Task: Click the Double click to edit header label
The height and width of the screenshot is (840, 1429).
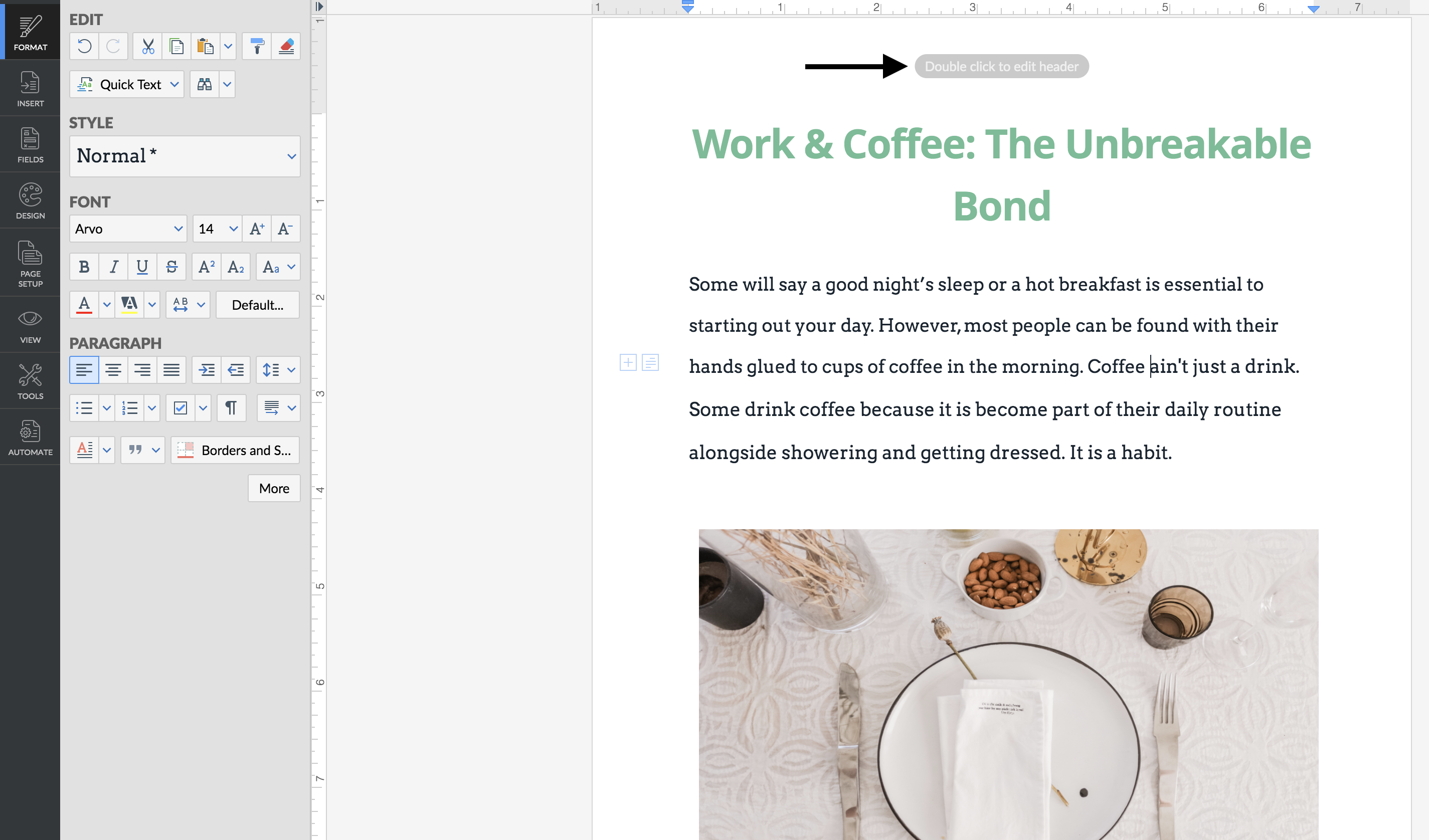Action: 1001,66
